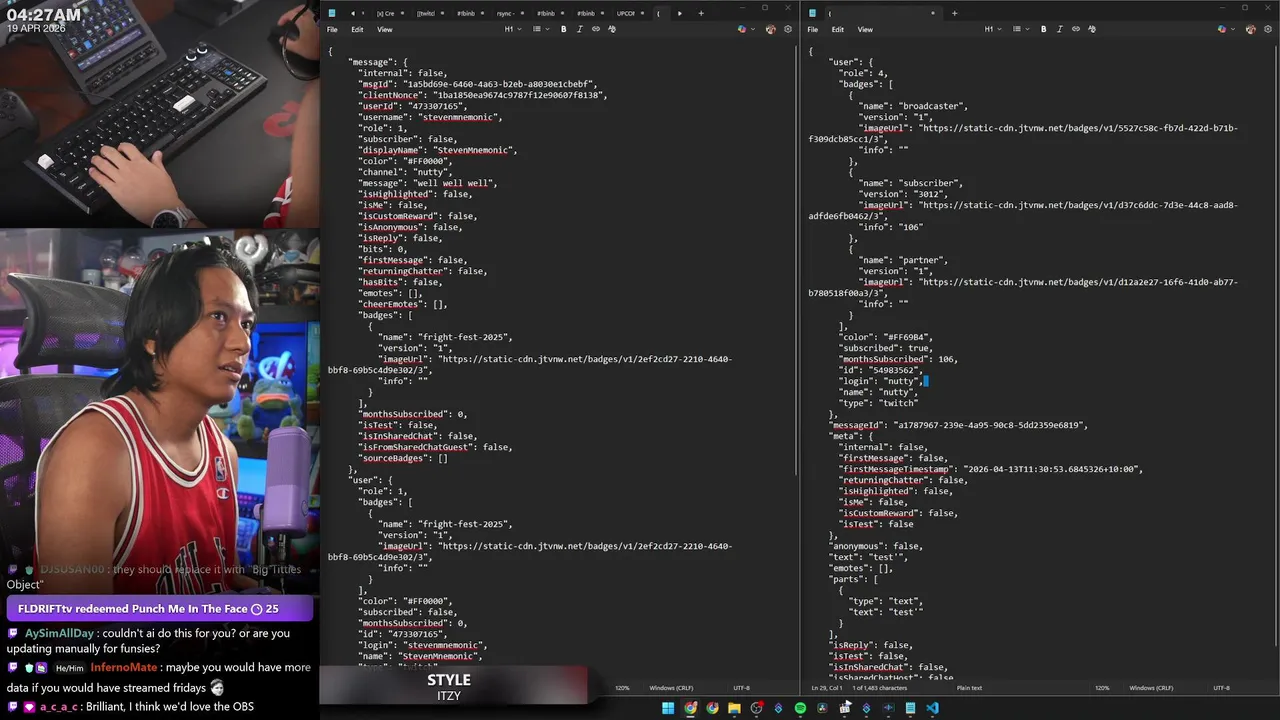1280x720 pixels.
Task: Expand Copilot dropdown arrow in right Notepad
Action: 1232,29
